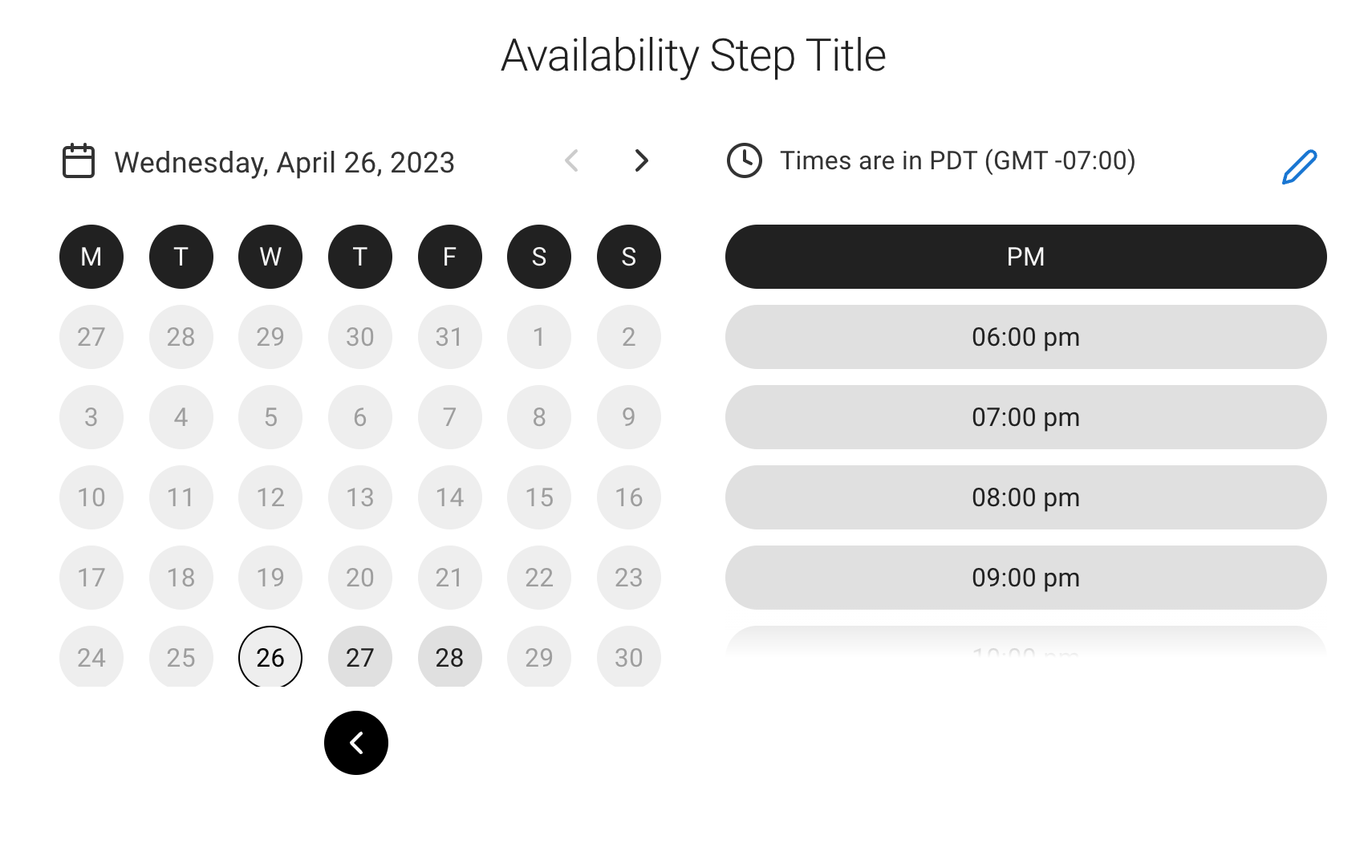Click the Wednesday, April 26, 2023 date label
Viewport: 1372px width, 868px height.
(x=285, y=163)
